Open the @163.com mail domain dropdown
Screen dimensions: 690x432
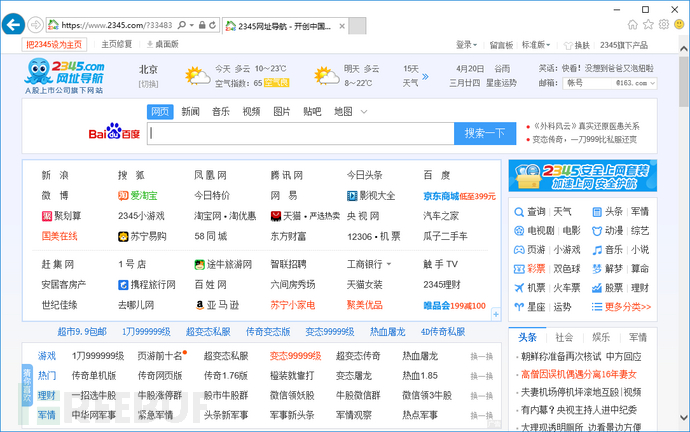tap(636, 83)
